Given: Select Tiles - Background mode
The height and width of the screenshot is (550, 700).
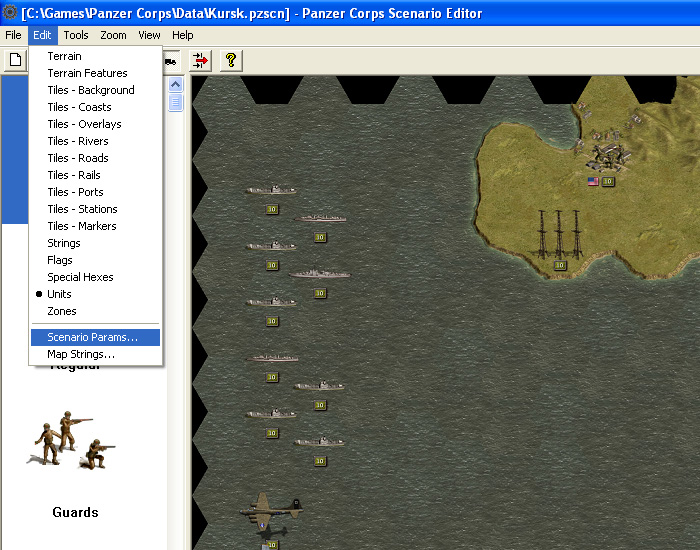Looking at the screenshot, I should point(96,90).
